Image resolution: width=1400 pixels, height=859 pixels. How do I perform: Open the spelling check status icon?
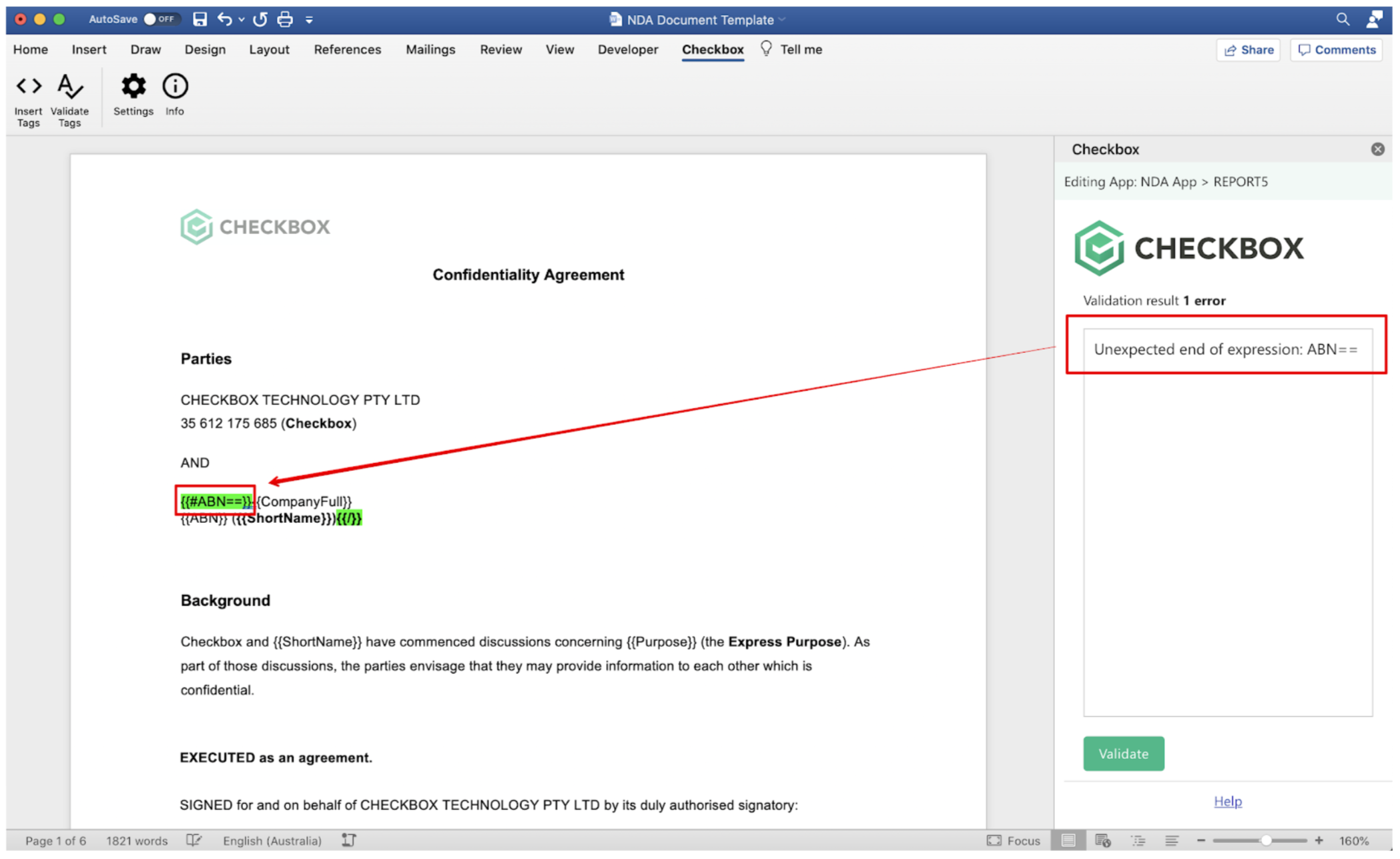pos(194,840)
